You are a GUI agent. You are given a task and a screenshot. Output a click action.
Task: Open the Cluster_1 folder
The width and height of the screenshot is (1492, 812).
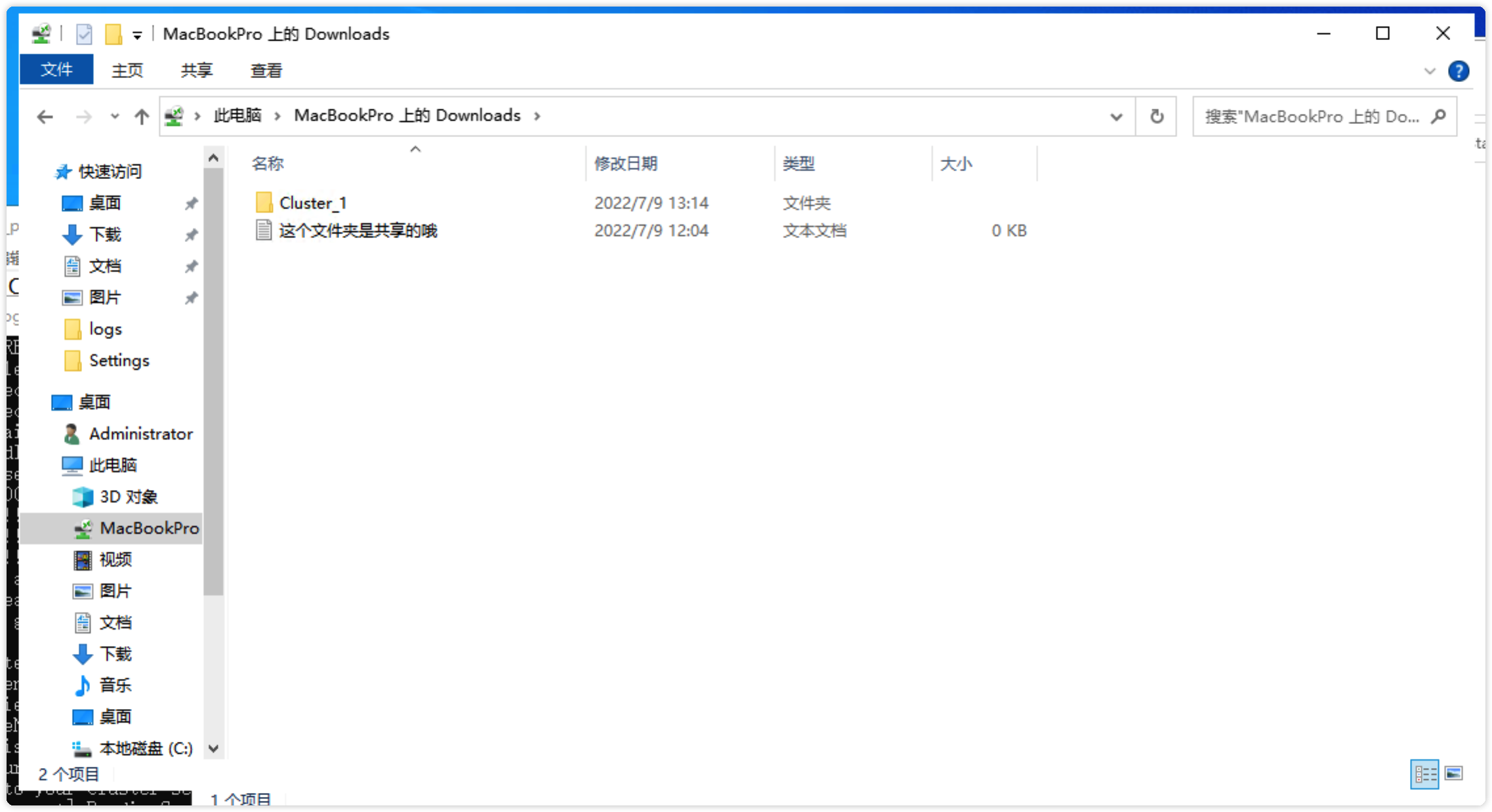[x=312, y=203]
